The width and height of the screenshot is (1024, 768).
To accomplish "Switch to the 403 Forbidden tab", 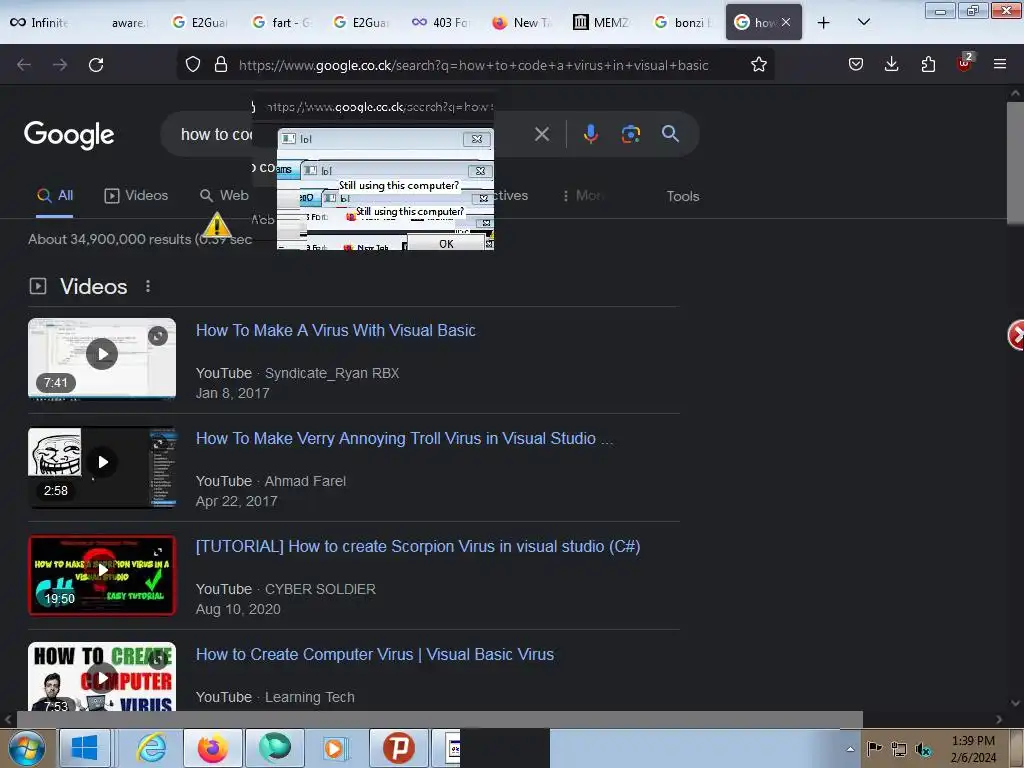I will (x=441, y=23).
